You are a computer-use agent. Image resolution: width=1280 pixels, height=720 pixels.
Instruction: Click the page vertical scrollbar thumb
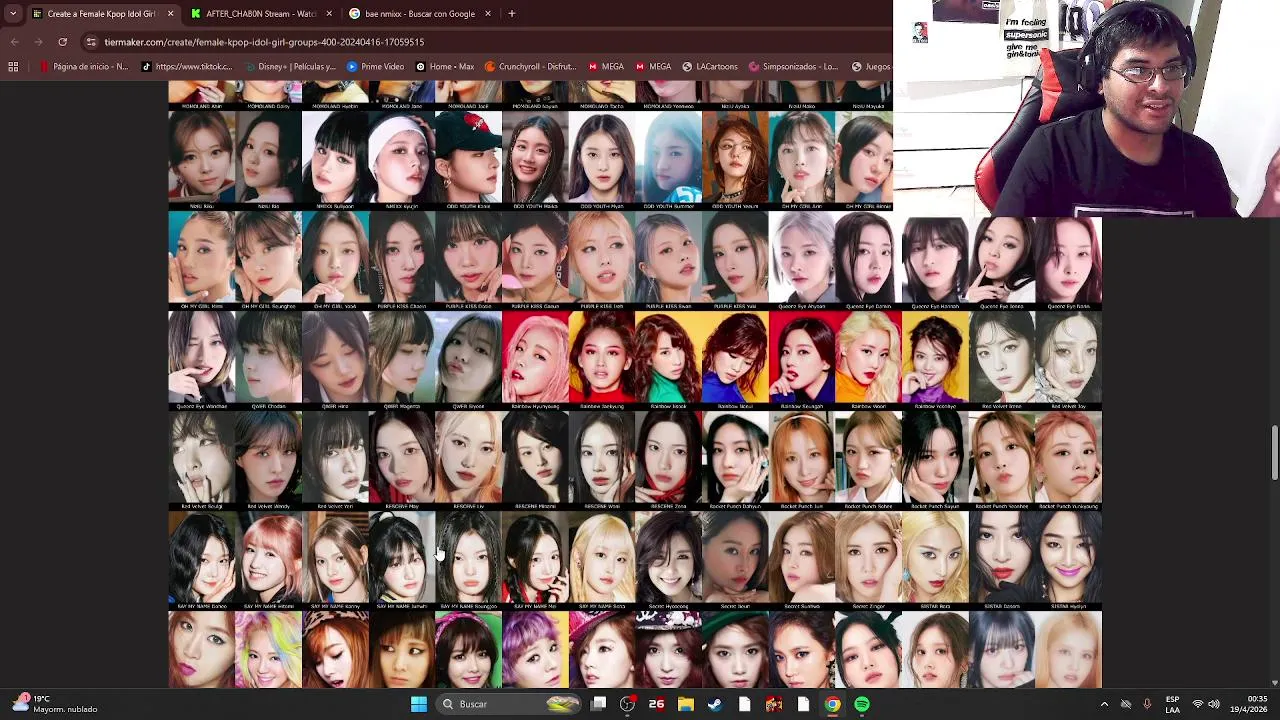point(1274,452)
